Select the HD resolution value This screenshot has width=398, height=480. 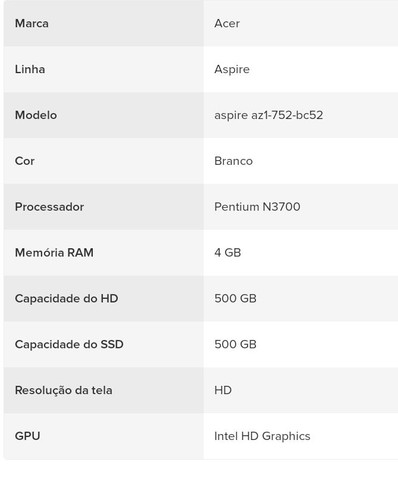[223, 390]
